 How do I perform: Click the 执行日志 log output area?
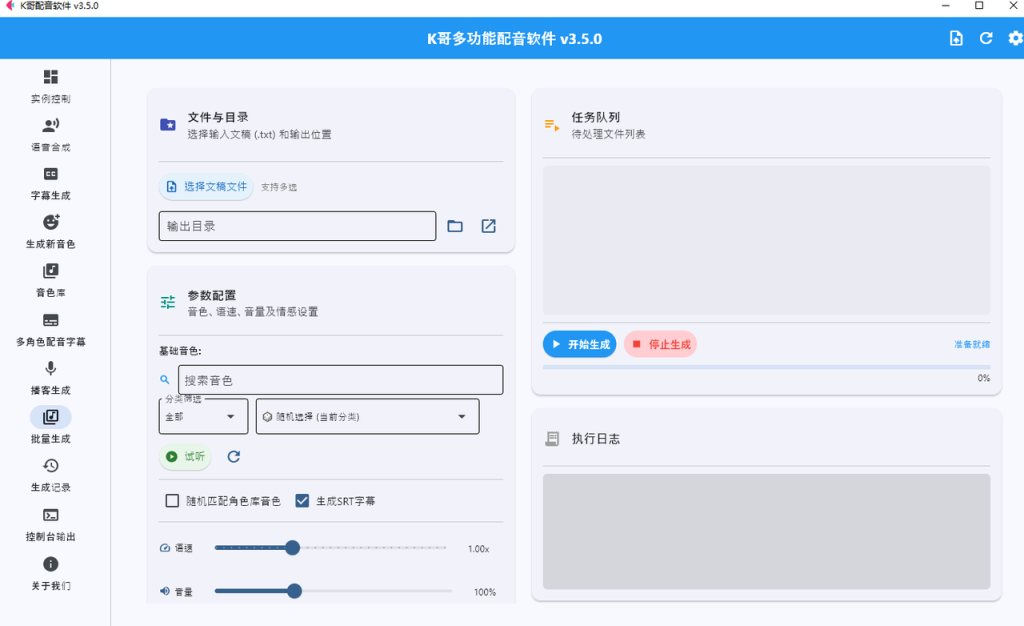point(766,531)
